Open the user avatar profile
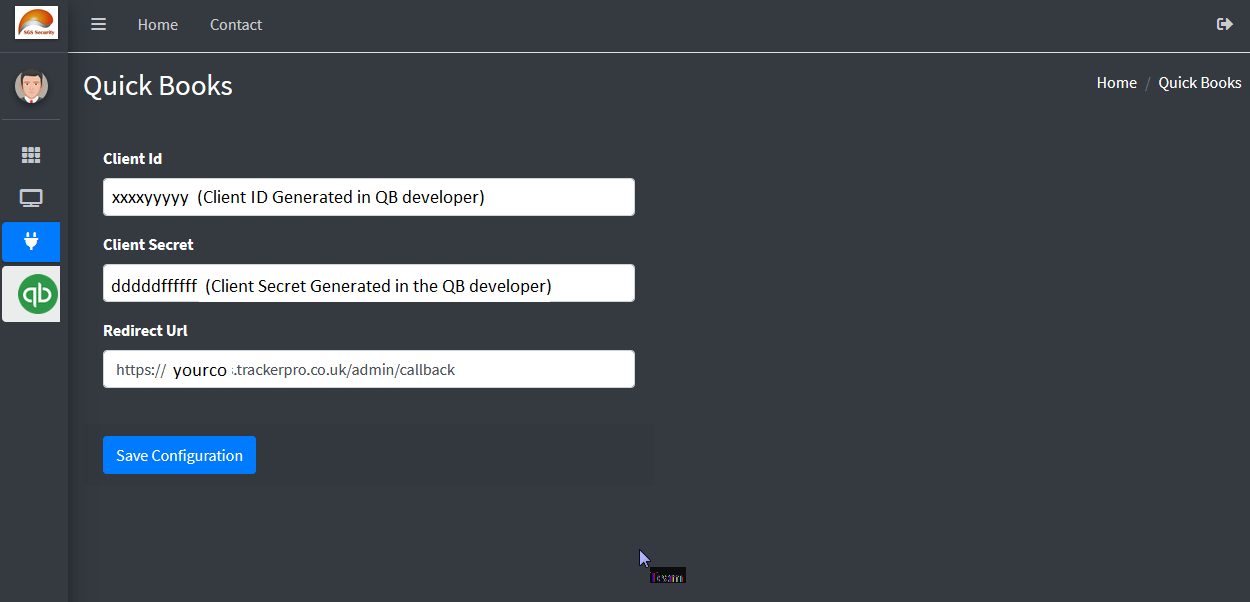 click(x=31, y=86)
